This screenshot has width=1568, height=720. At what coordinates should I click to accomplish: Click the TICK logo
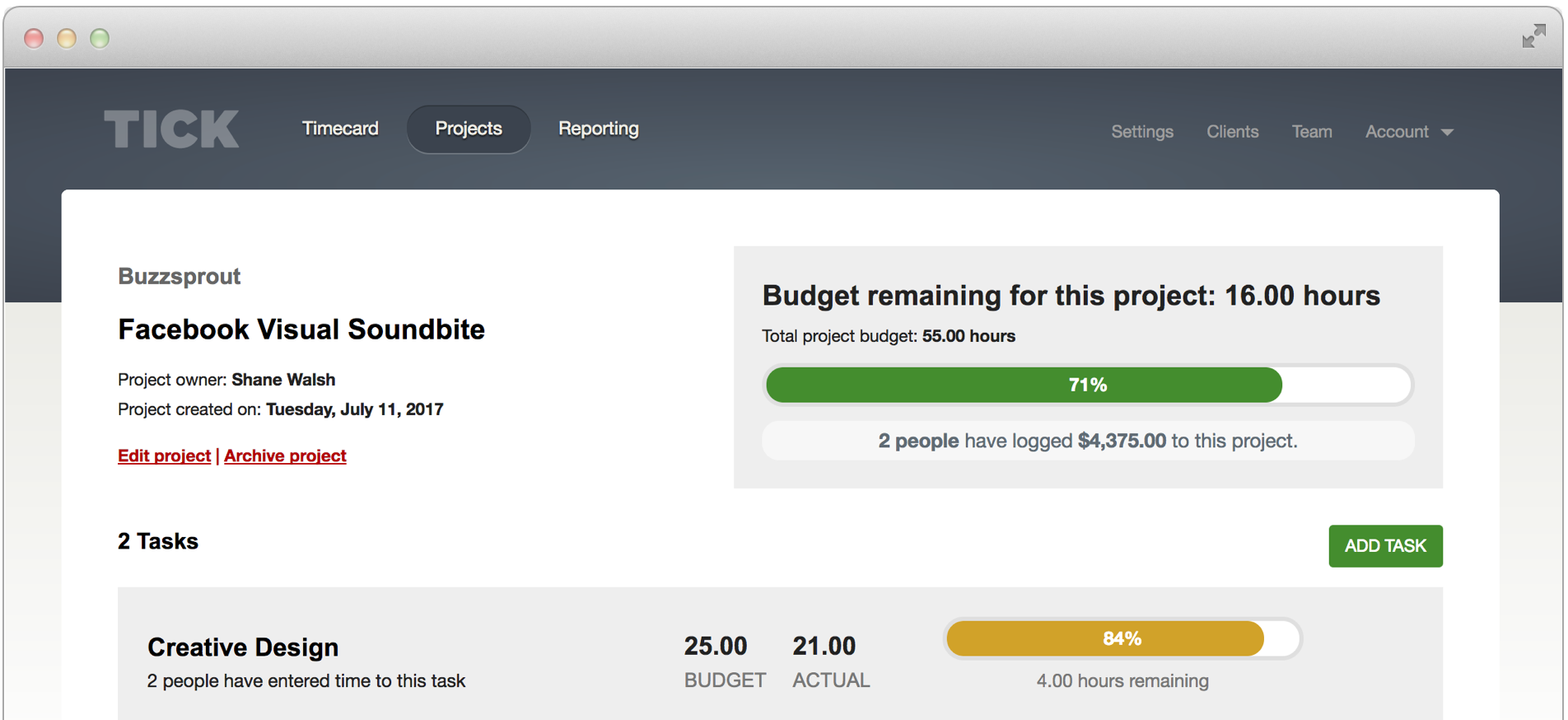[x=171, y=128]
